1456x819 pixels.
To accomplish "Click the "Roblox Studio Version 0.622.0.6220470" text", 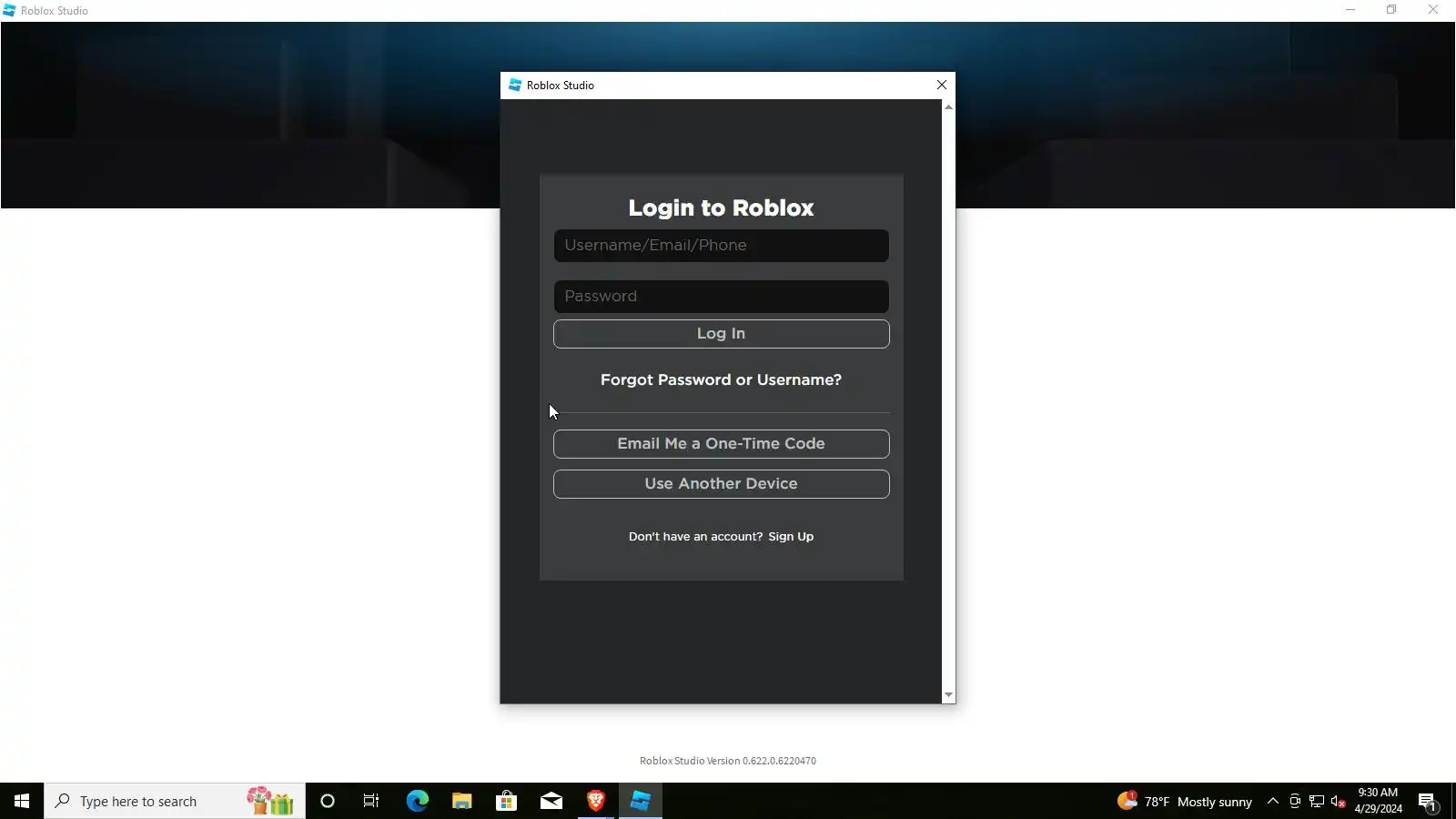I will 728,761.
